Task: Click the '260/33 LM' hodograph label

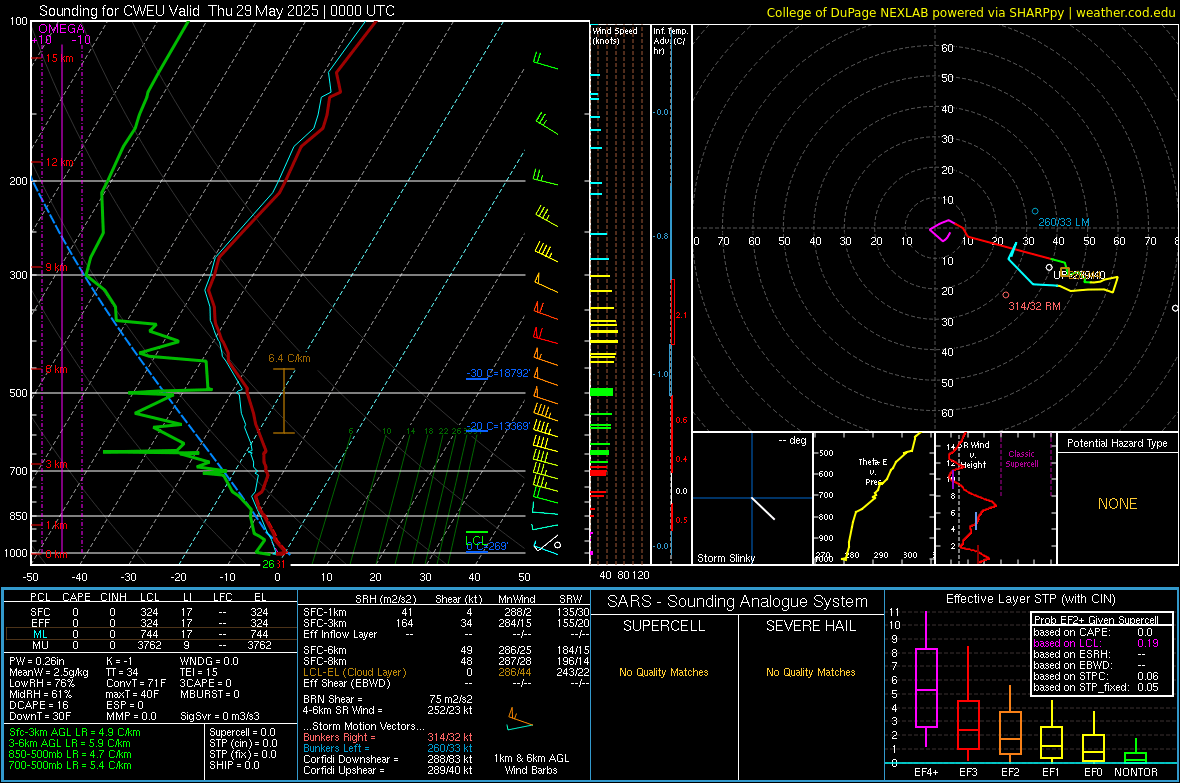Action: 1063,222
